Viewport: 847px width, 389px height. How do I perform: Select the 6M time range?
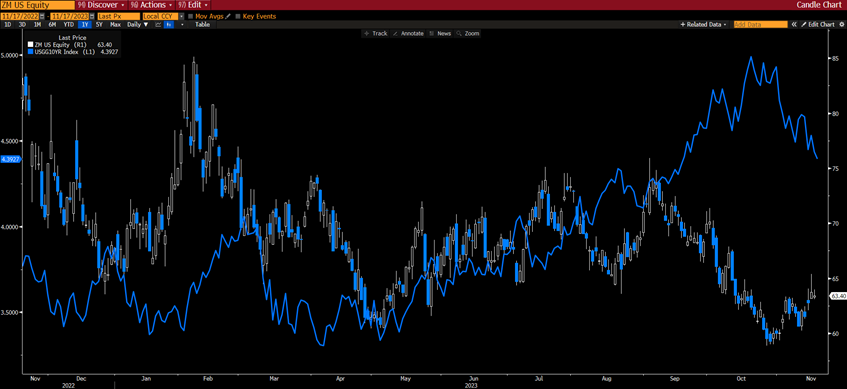[52, 24]
